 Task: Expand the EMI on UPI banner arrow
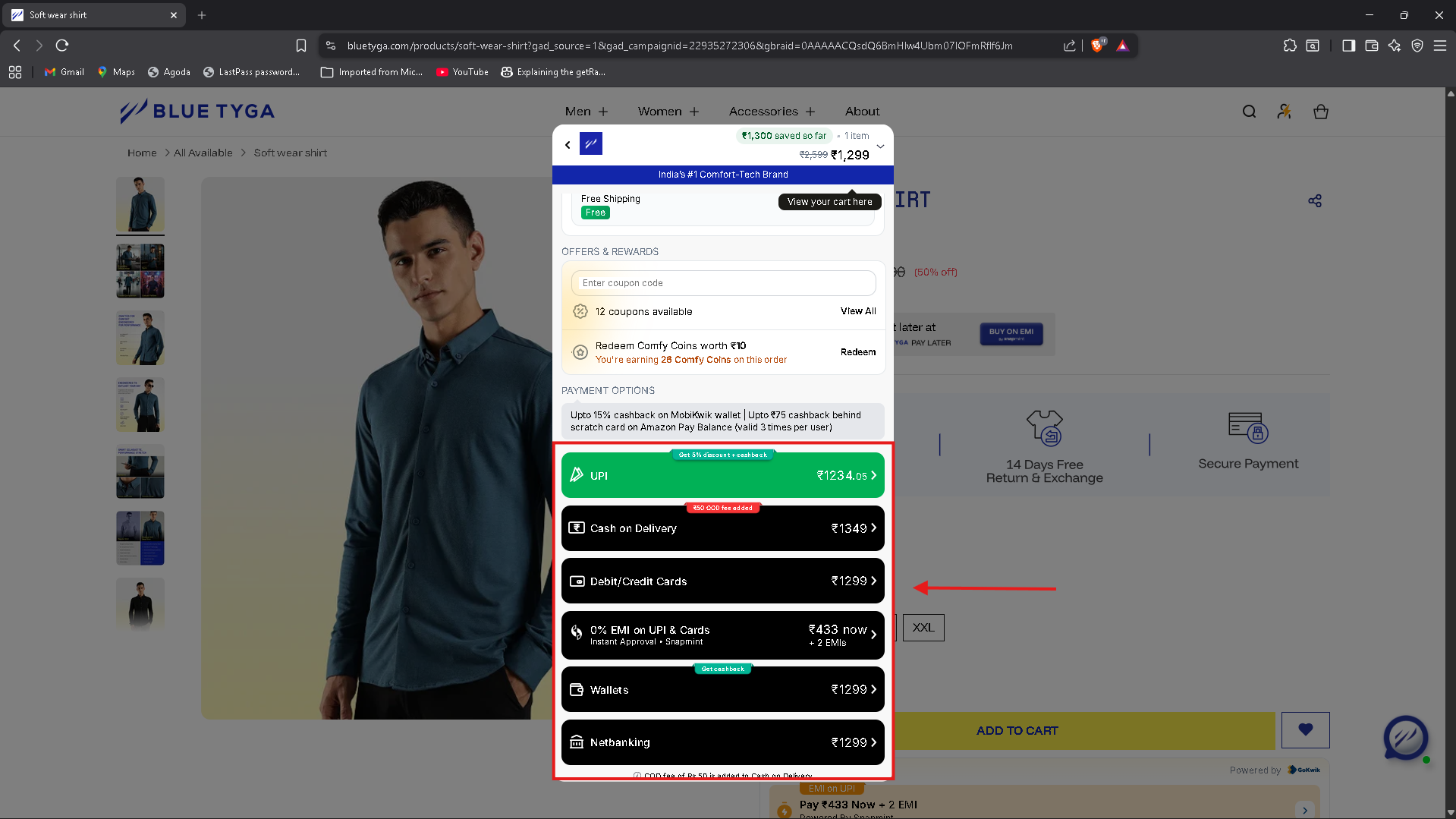[x=1305, y=809]
